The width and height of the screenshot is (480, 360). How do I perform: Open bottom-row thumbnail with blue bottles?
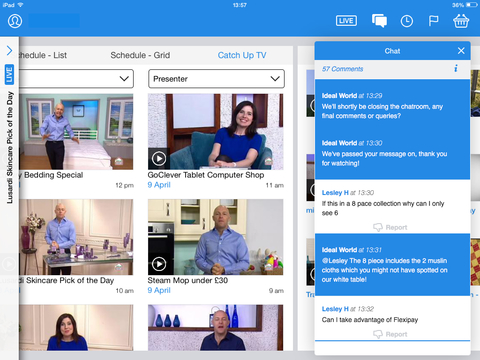tap(216, 328)
